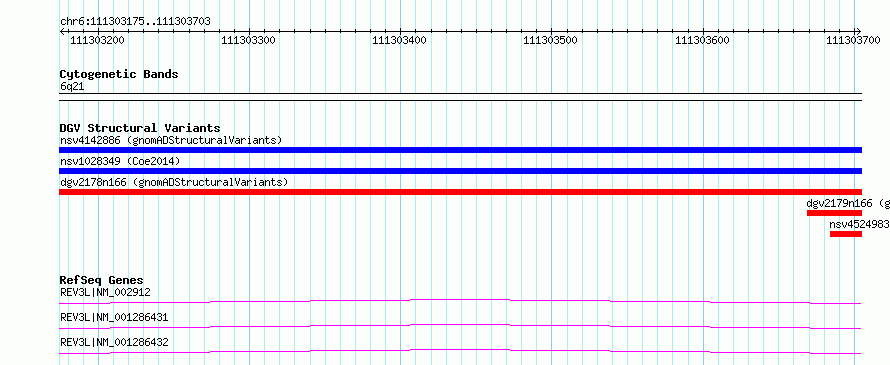Click short red bar under nsv4524983
The image size is (890, 365).
(x=846, y=234)
